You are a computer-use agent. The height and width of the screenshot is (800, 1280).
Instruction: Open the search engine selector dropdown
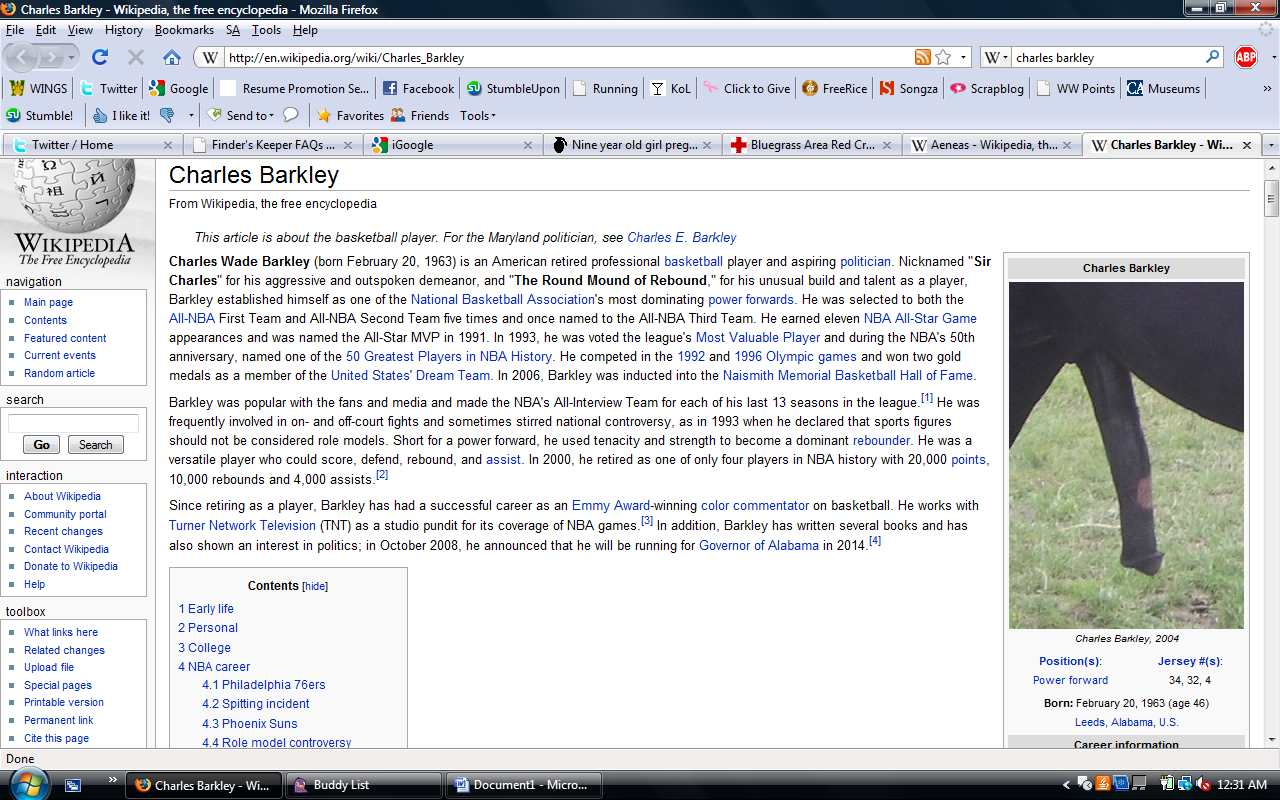tap(996, 57)
